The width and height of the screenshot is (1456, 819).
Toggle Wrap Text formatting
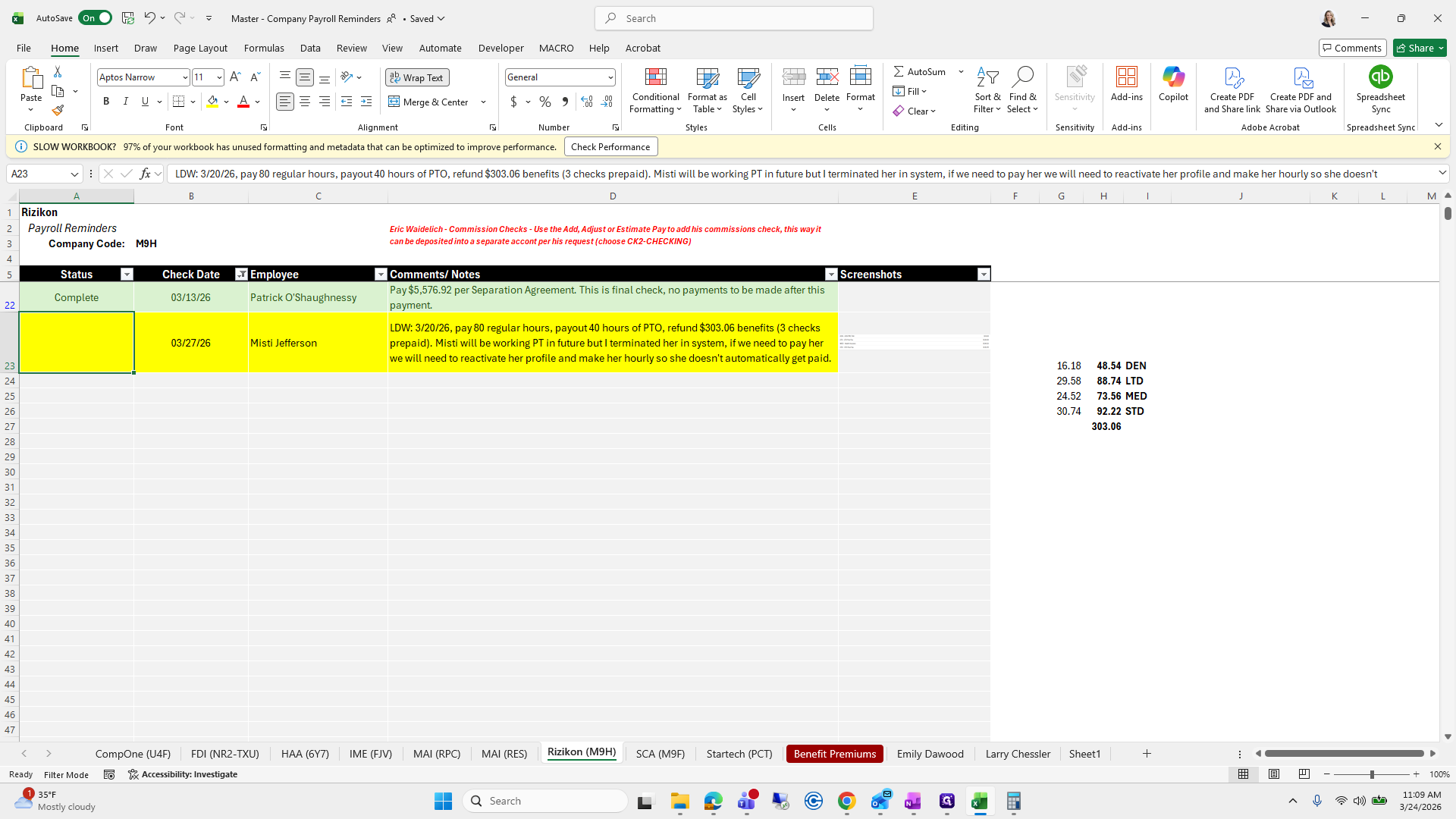tap(417, 77)
